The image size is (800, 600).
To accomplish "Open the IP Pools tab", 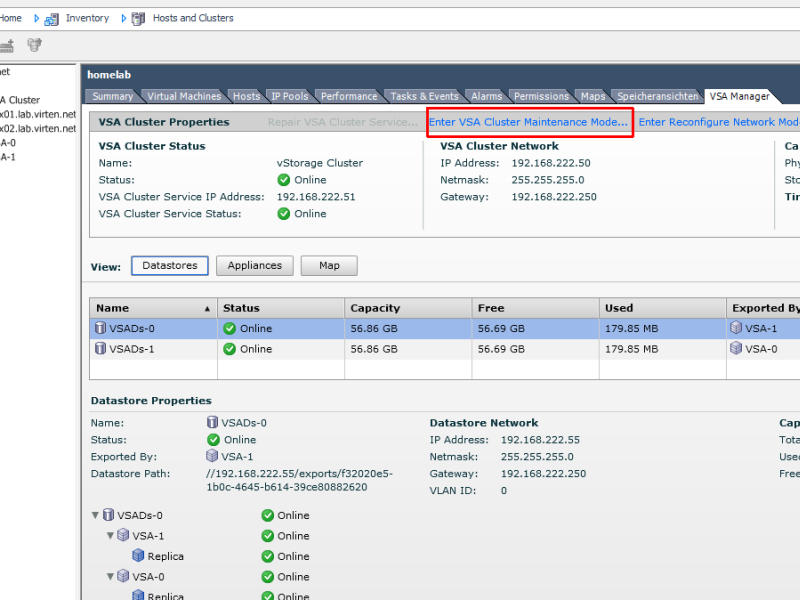I will 290,96.
